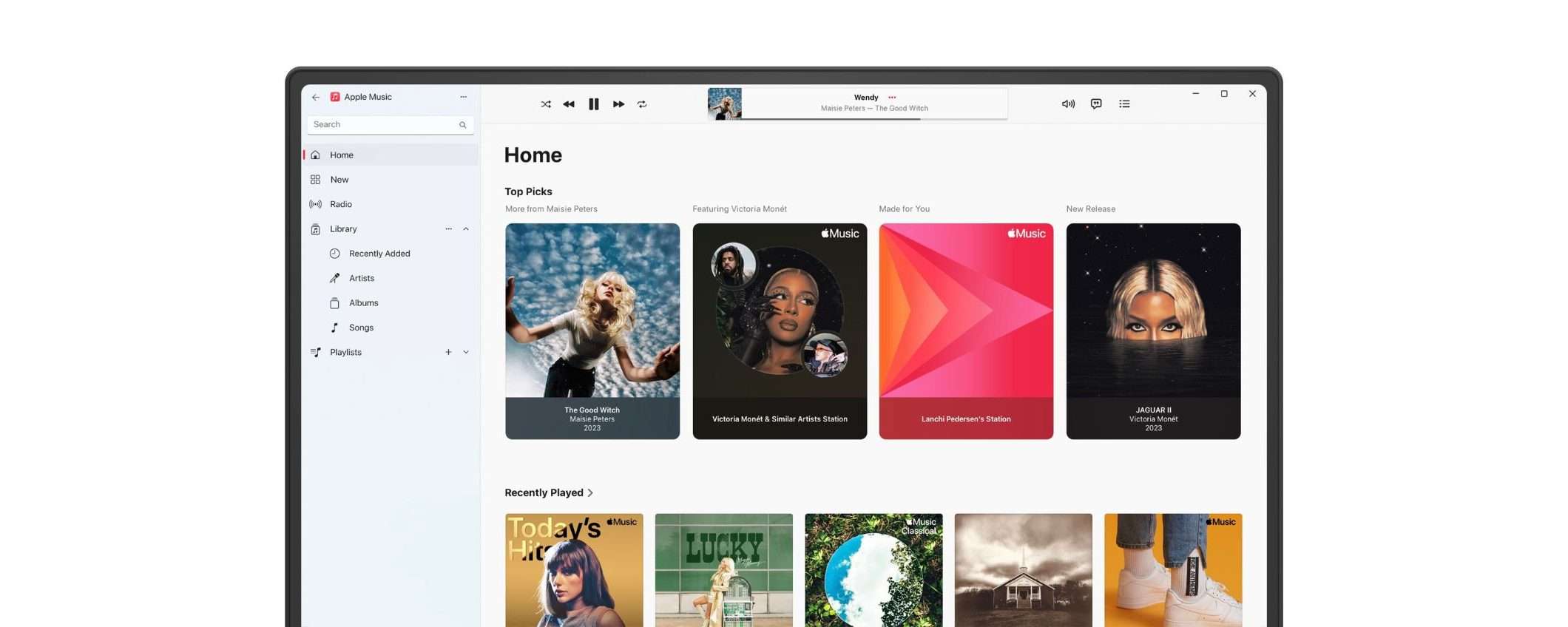Click the Radio broadcast icon

[316, 204]
